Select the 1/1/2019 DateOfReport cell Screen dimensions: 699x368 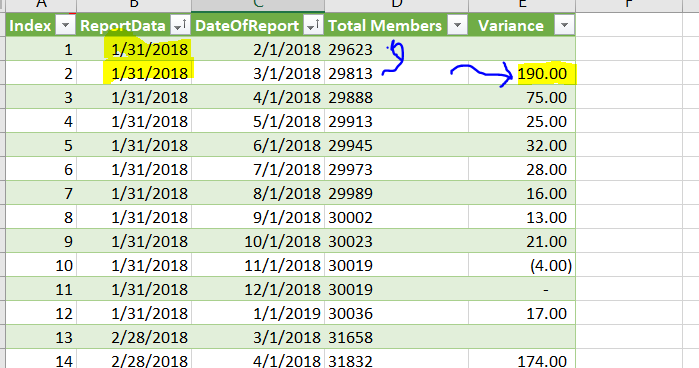[258, 313]
